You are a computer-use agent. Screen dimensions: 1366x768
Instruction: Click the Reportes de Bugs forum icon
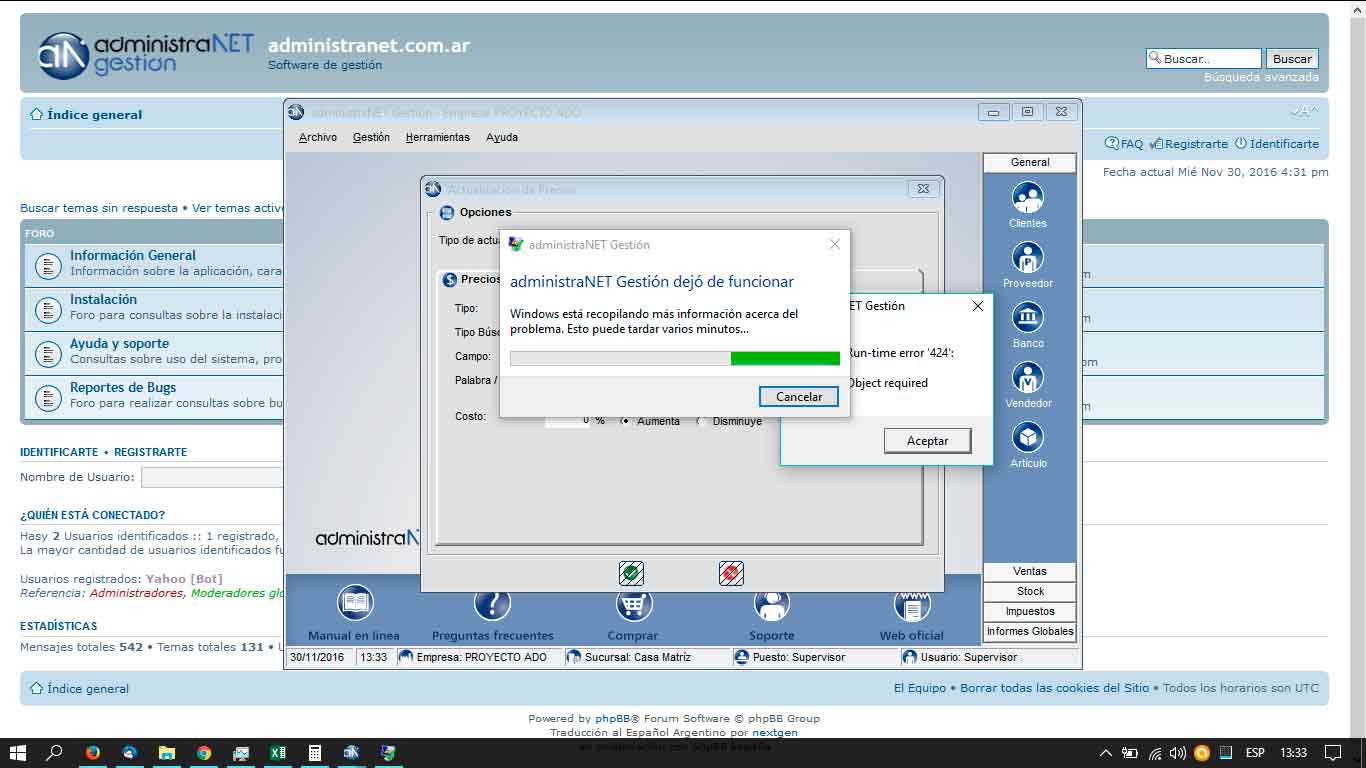point(48,398)
